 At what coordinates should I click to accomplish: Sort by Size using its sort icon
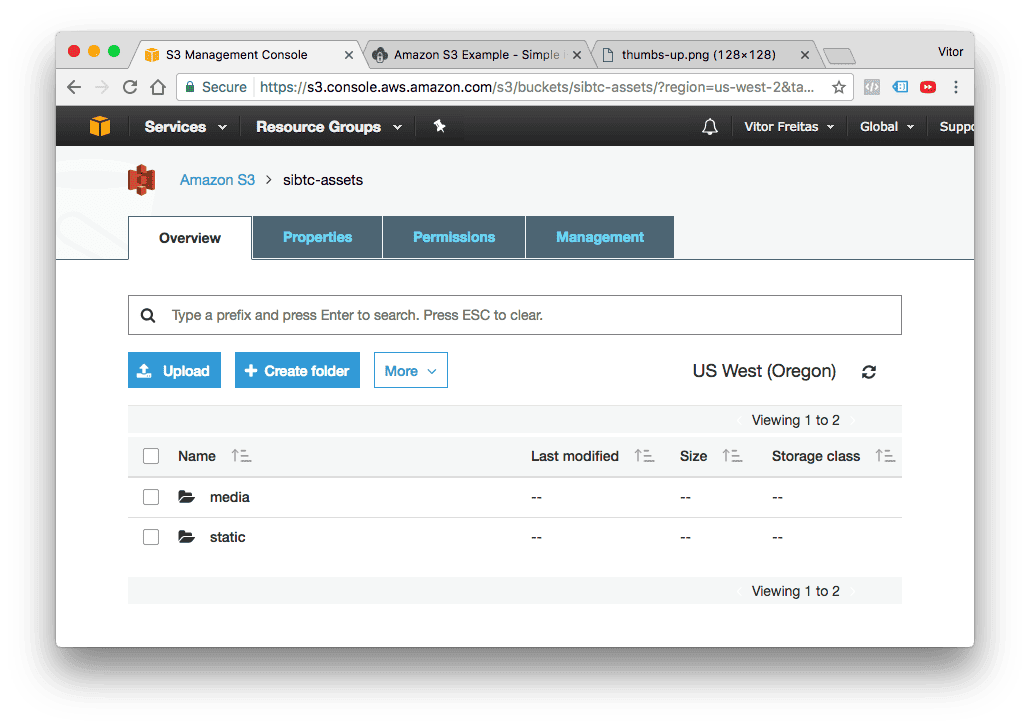[x=732, y=456]
